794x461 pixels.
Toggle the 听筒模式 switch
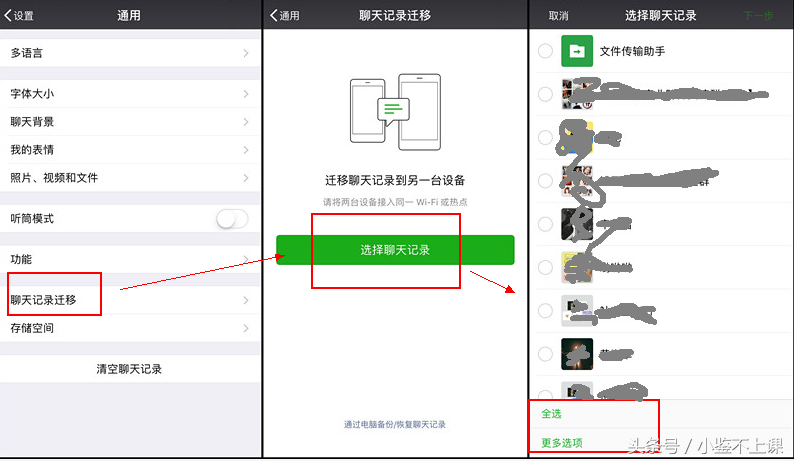(x=232, y=219)
